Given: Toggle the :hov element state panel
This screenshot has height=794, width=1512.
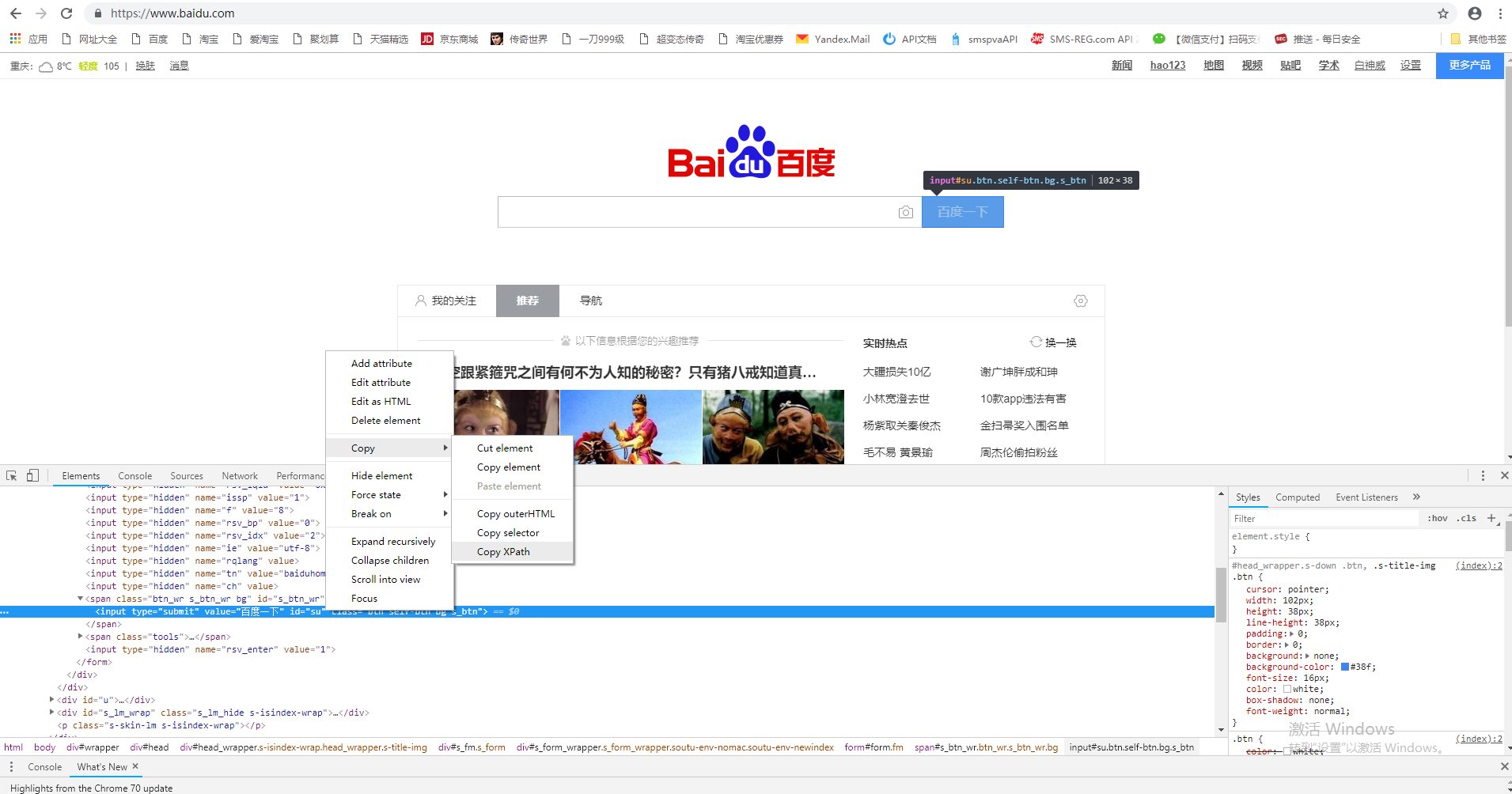Looking at the screenshot, I should pos(1438,518).
